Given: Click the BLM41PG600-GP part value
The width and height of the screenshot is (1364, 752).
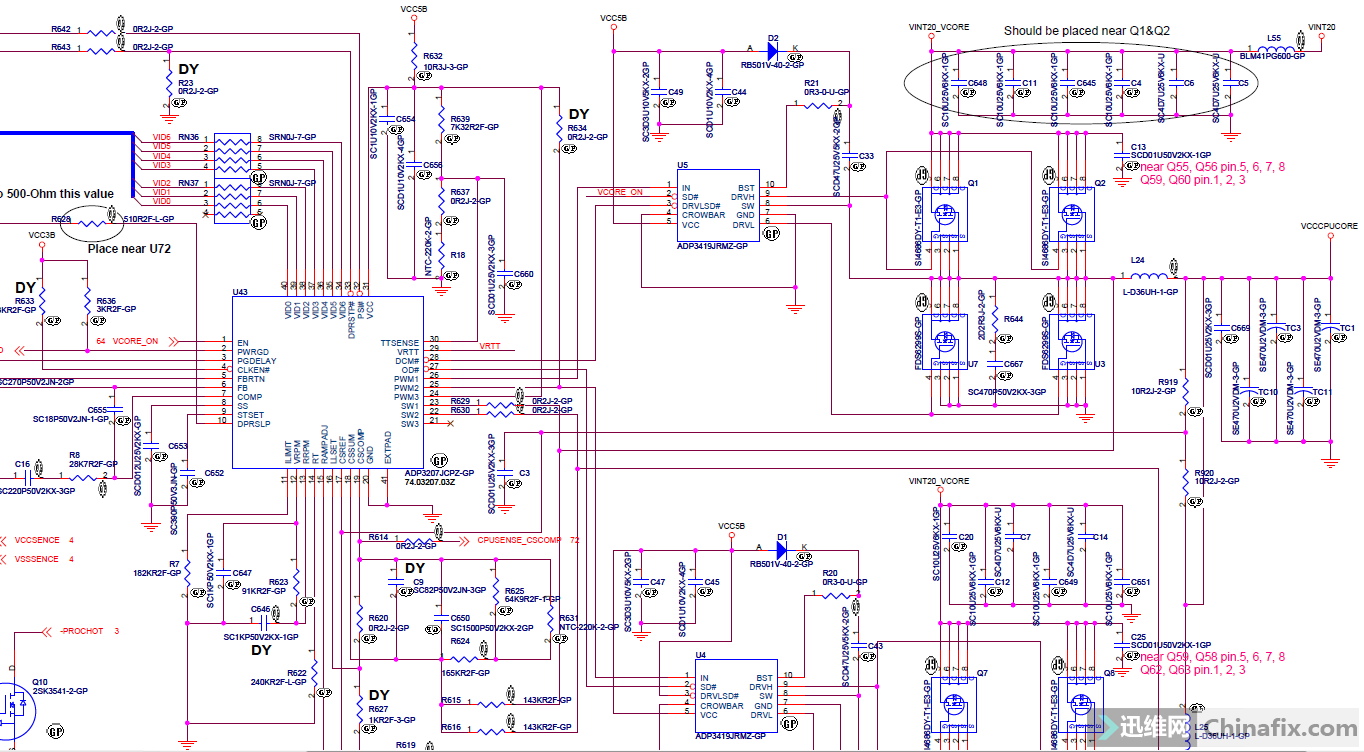Looking at the screenshot, I should point(1272,57).
